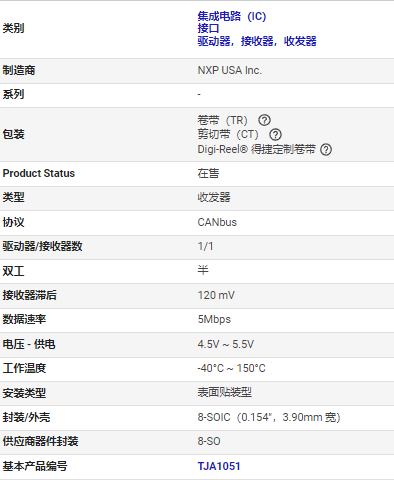The image size is (394, 480).
Task: Select the CANbus protocol value
Action: click(x=217, y=222)
